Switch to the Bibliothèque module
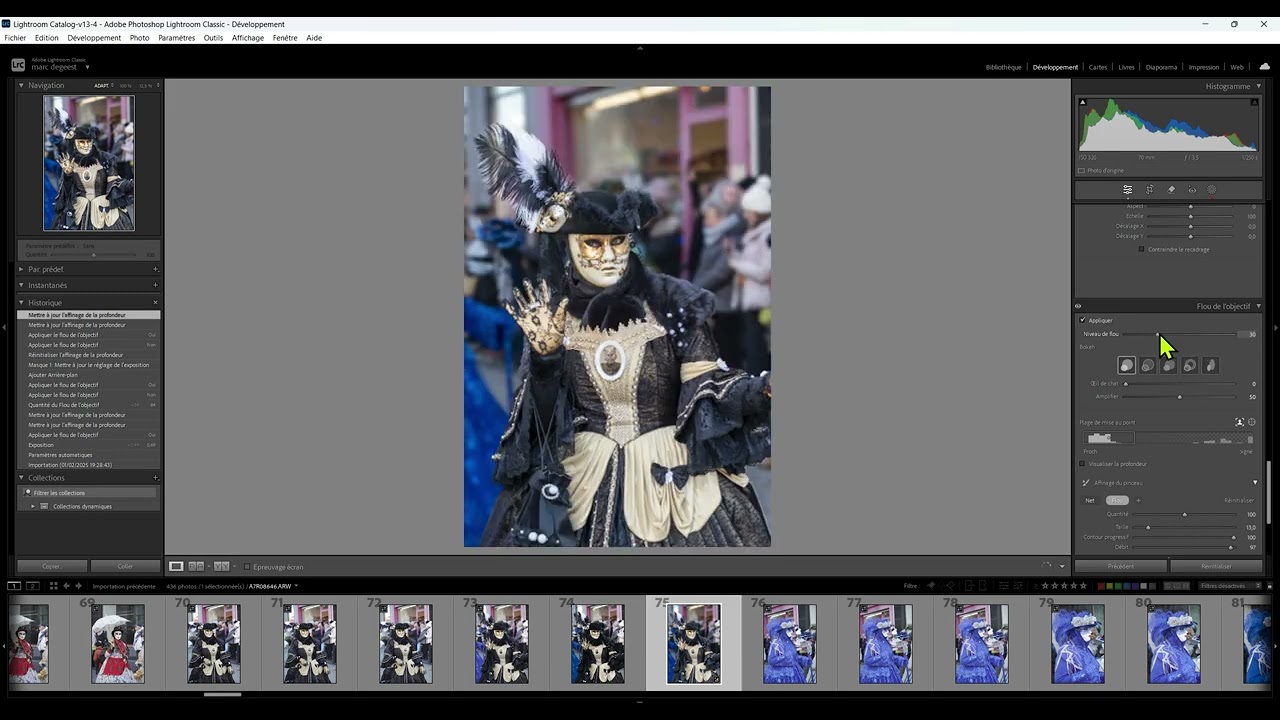Image resolution: width=1280 pixels, height=720 pixels. (1003, 67)
